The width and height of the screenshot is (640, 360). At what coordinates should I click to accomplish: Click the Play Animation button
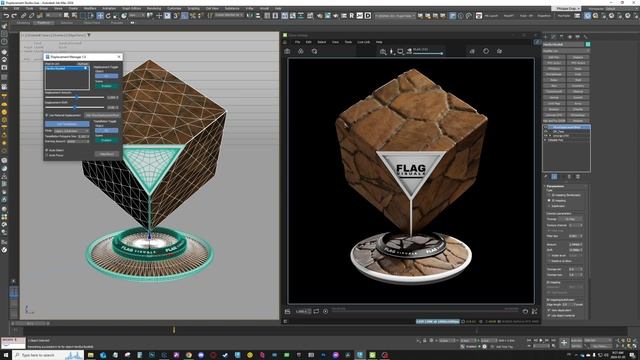[541, 340]
